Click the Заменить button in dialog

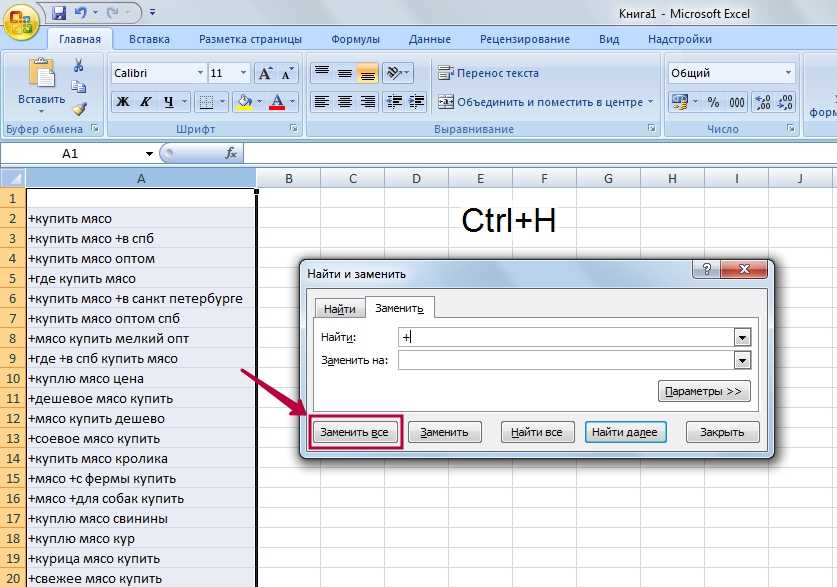click(x=444, y=432)
